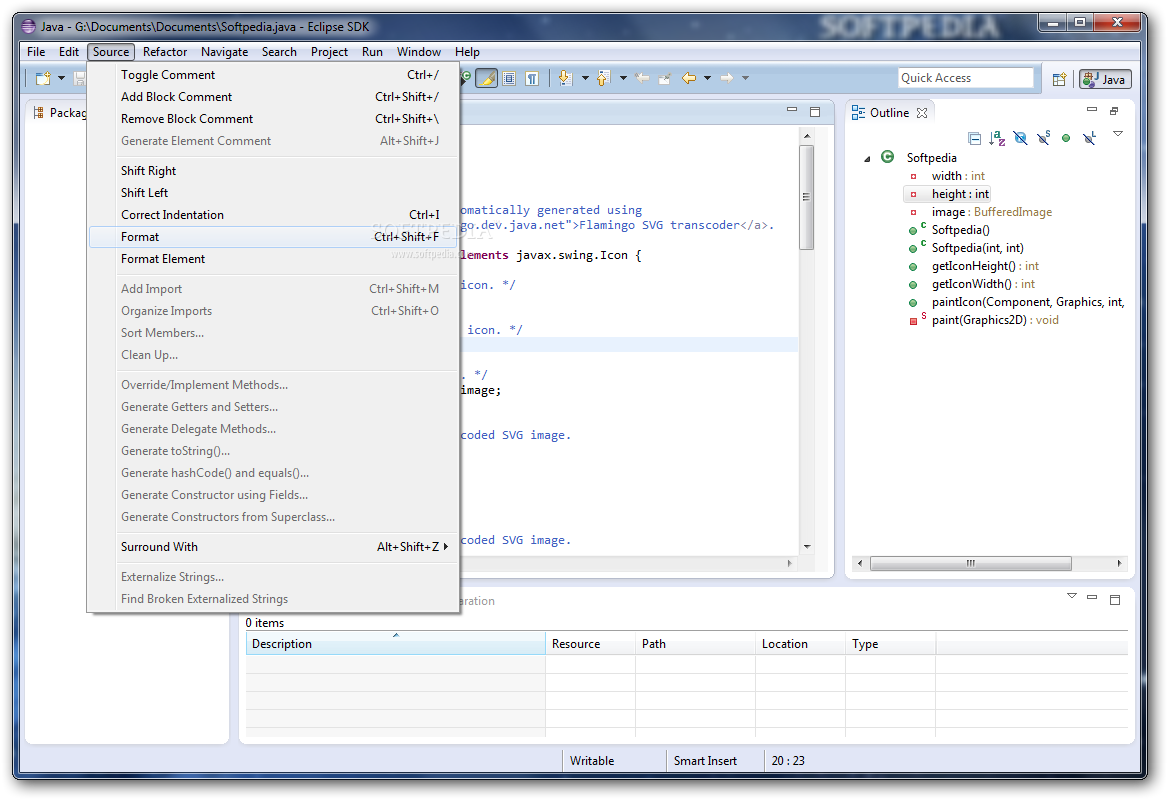
Task: Choose Format Element
Action: 273,258
